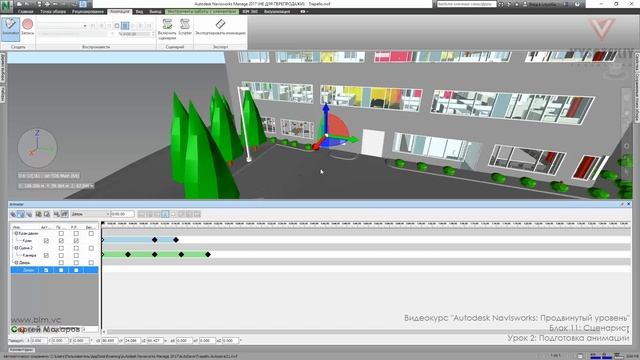The image size is (640, 360).
Task: Toggle Loop checkbox for Сцена 2 row
Action: point(61,248)
